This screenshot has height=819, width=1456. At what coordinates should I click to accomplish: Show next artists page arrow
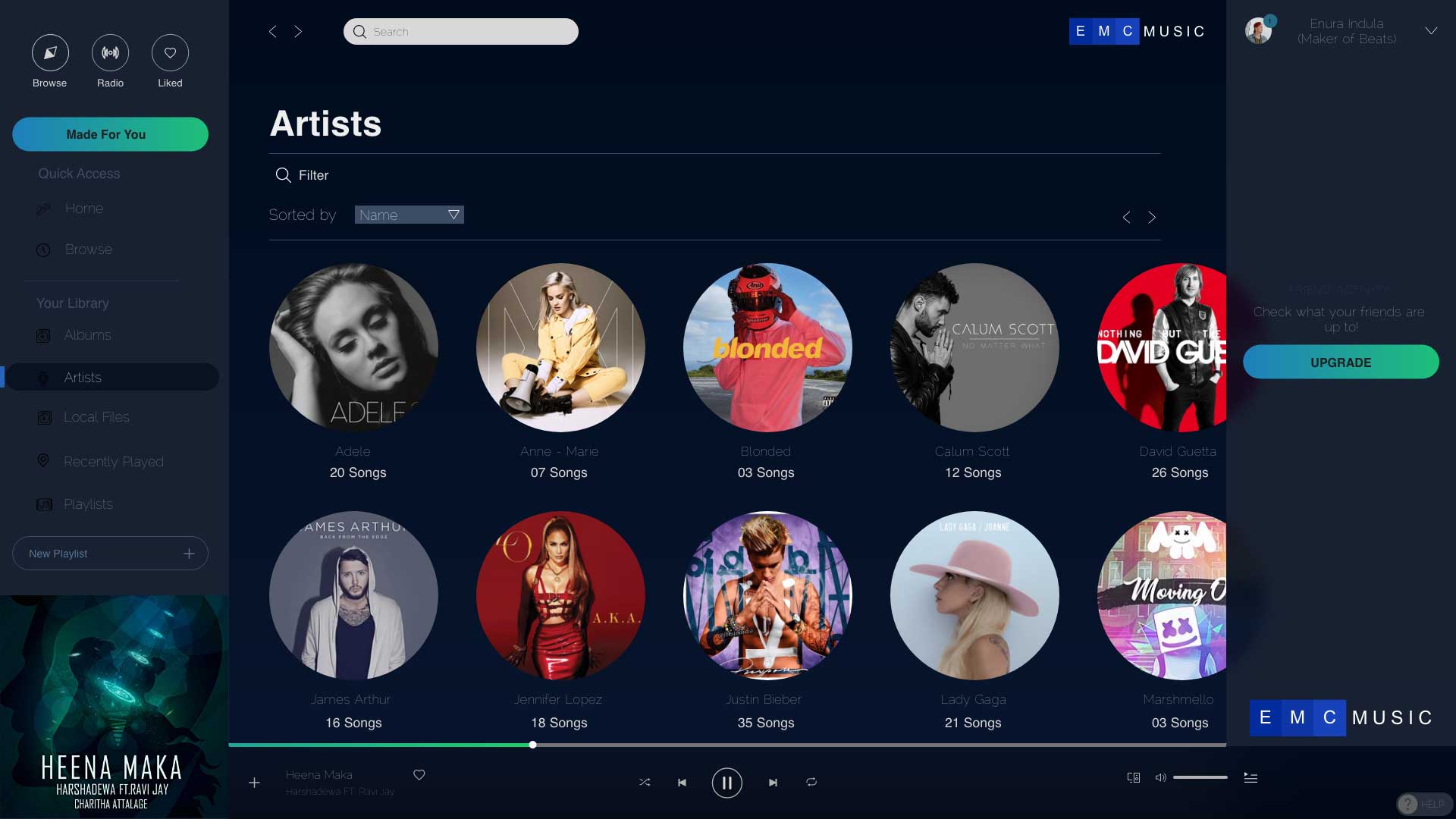tap(1152, 218)
